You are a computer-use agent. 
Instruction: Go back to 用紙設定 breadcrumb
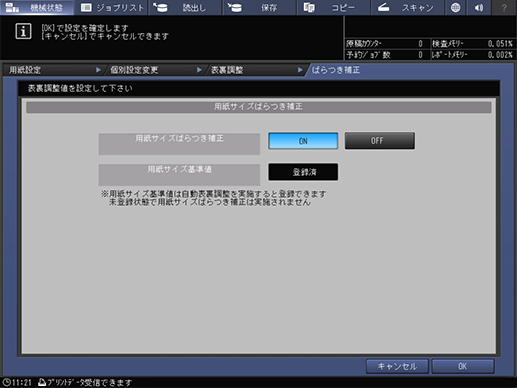[x=53, y=70]
